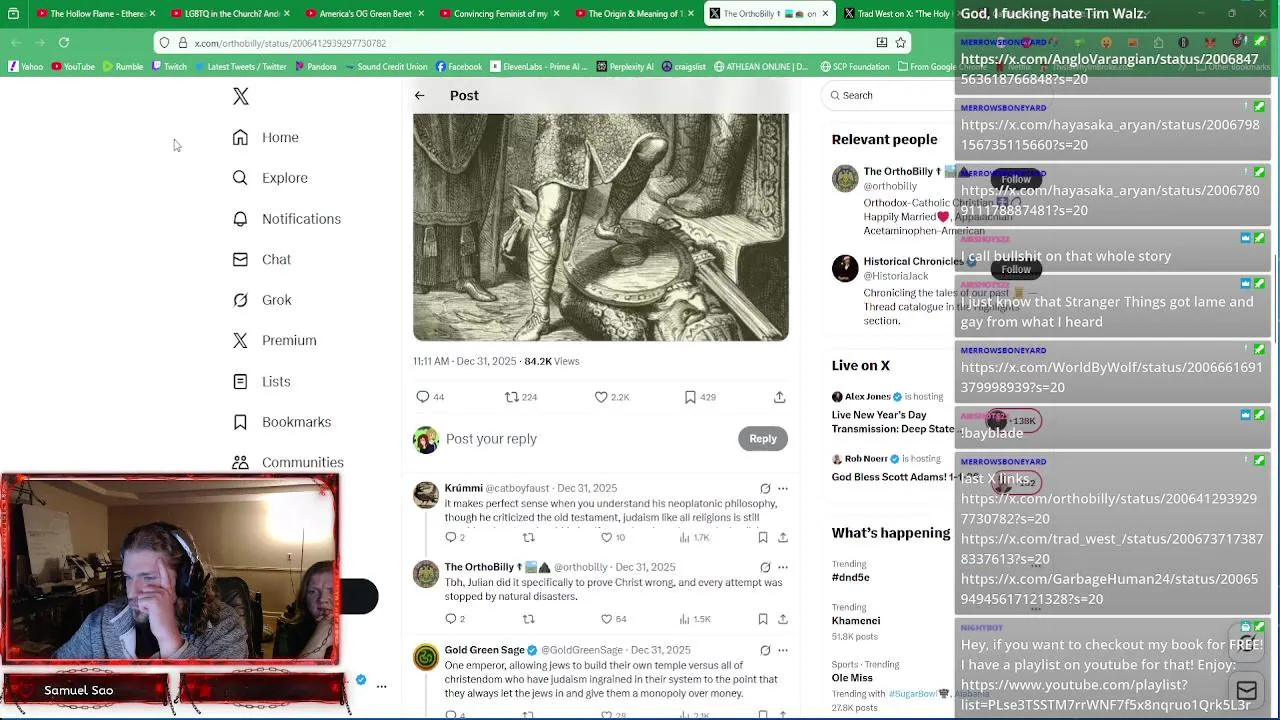
Task: Click the Reply button
Action: (763, 438)
